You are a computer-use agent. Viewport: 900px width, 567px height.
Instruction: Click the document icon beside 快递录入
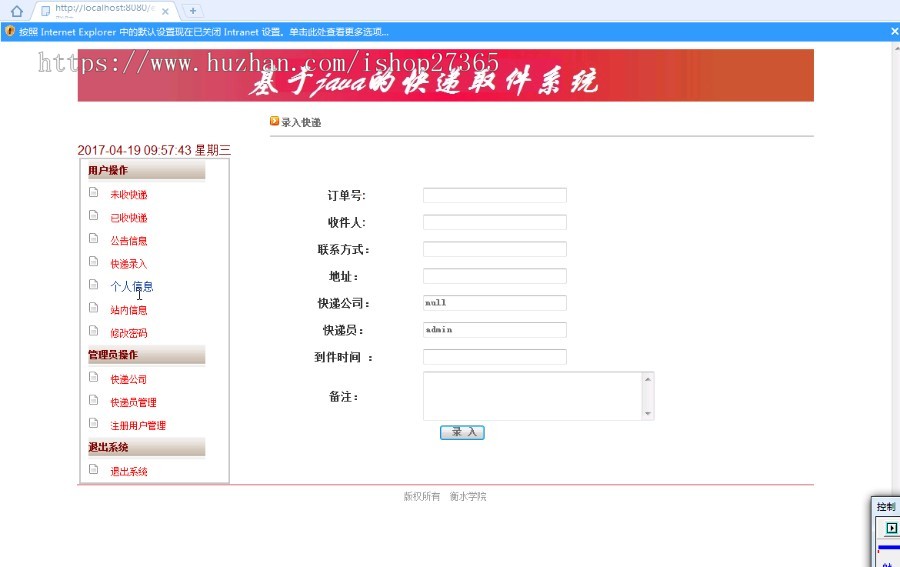[x=94, y=262]
